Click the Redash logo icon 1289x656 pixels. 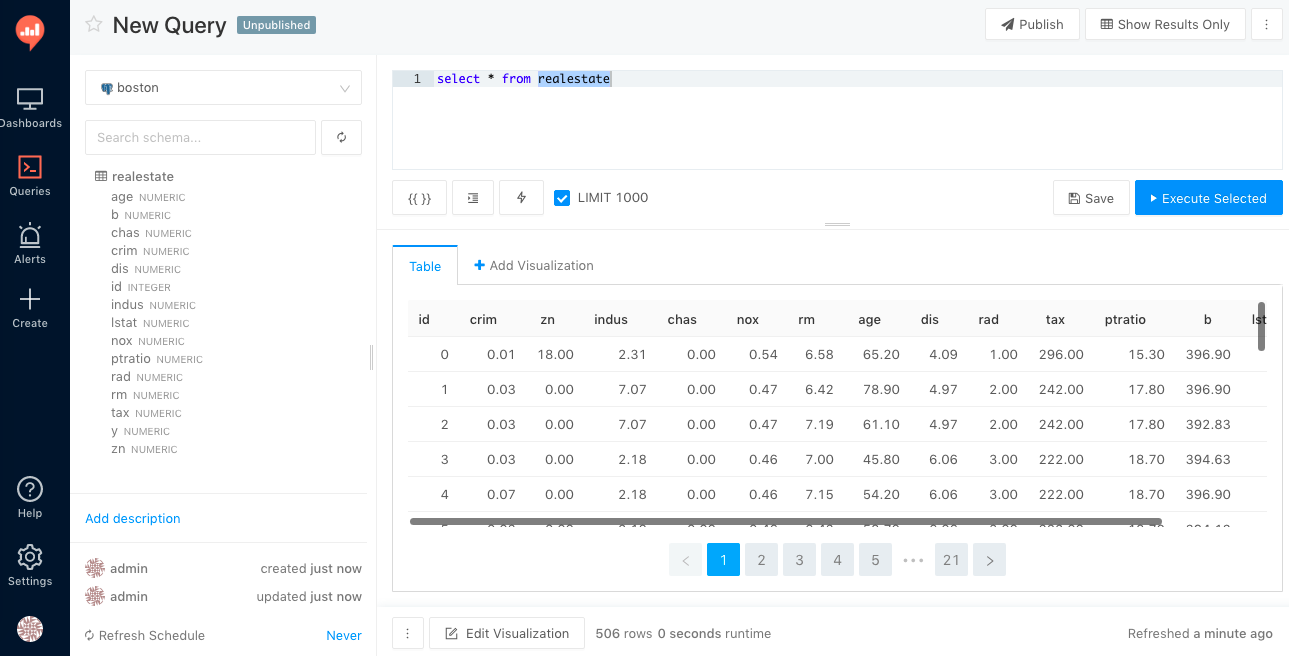click(x=30, y=32)
